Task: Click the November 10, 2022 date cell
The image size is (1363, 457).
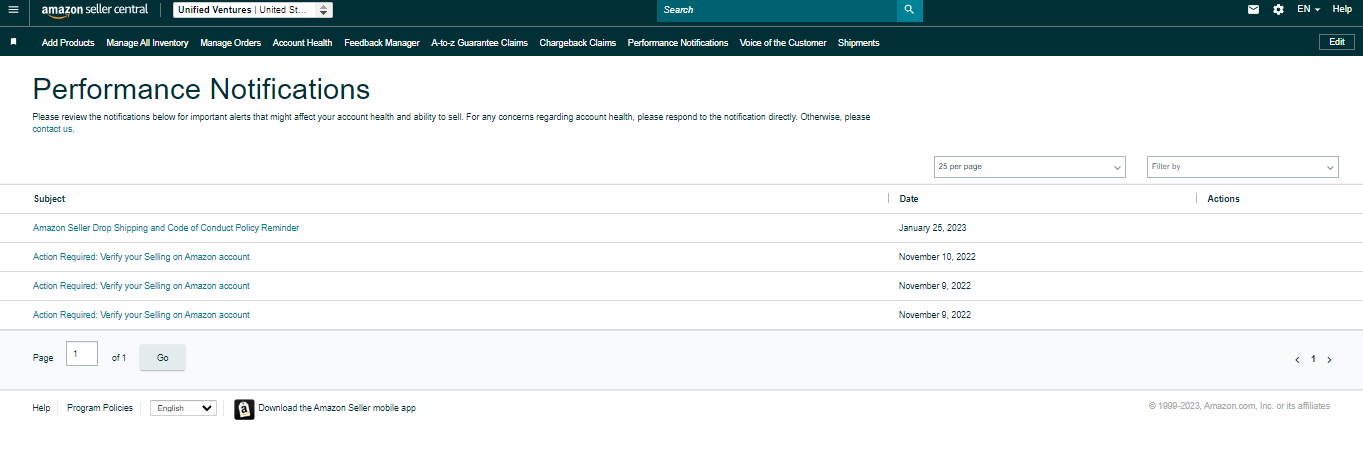Action: pyautogui.click(x=937, y=257)
